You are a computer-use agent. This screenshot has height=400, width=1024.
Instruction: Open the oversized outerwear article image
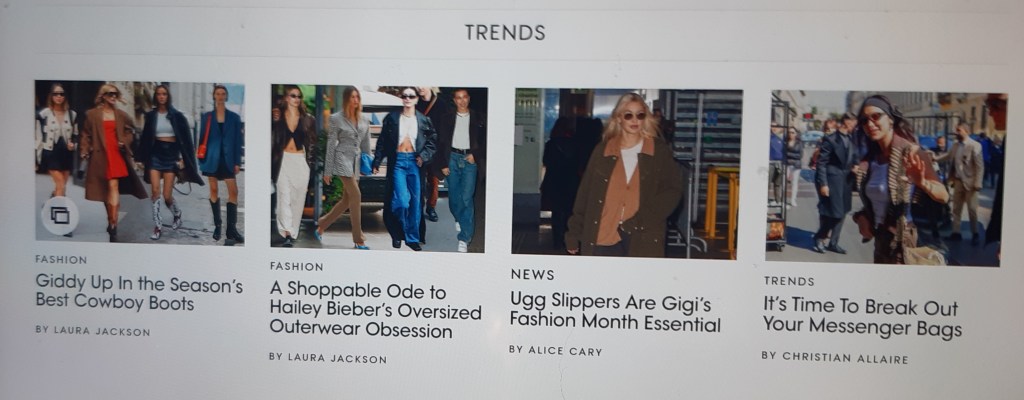pos(379,168)
